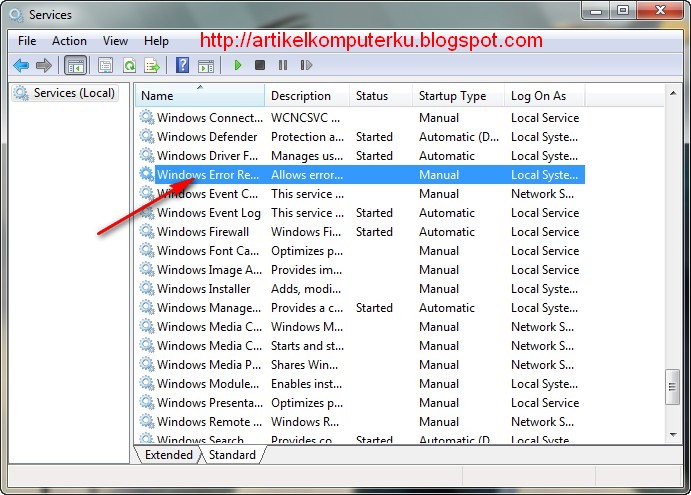Sort by the Description column header

point(307,96)
